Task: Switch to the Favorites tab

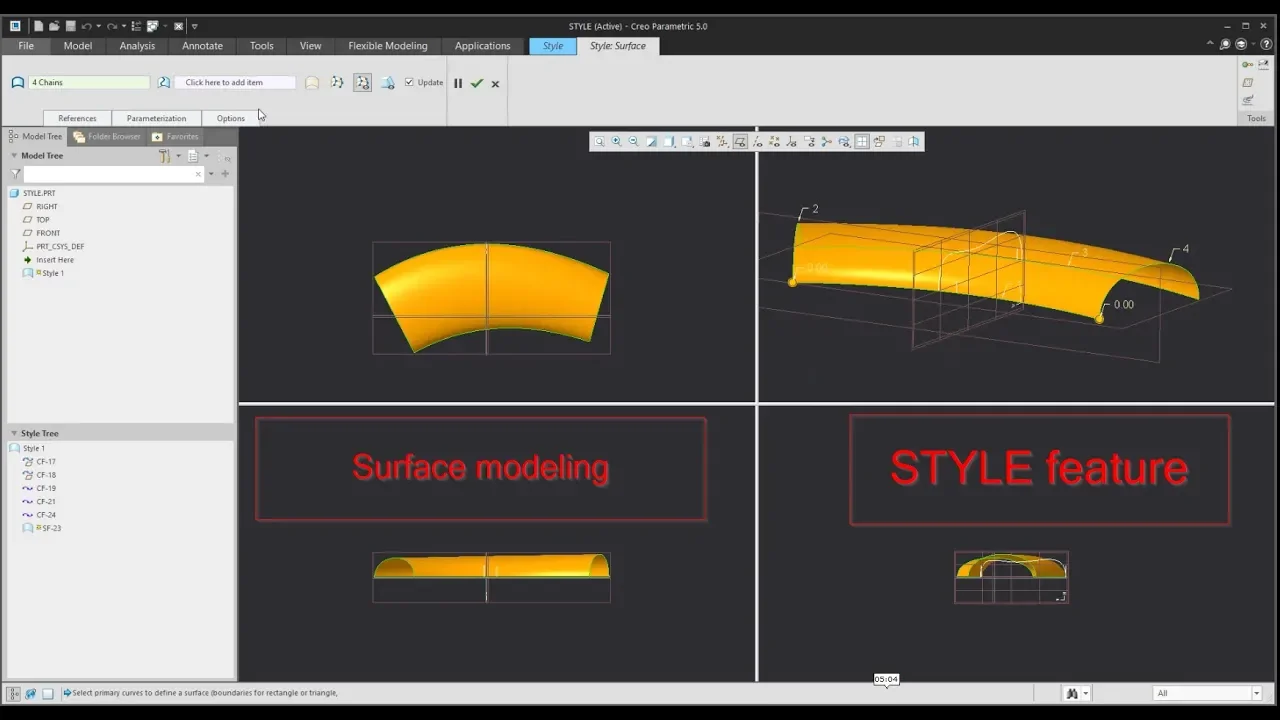Action: click(175, 136)
